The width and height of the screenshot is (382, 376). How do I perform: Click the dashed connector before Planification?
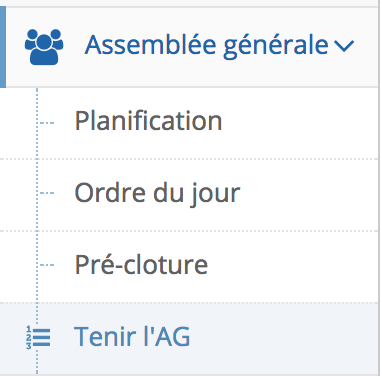pyautogui.click(x=46, y=123)
